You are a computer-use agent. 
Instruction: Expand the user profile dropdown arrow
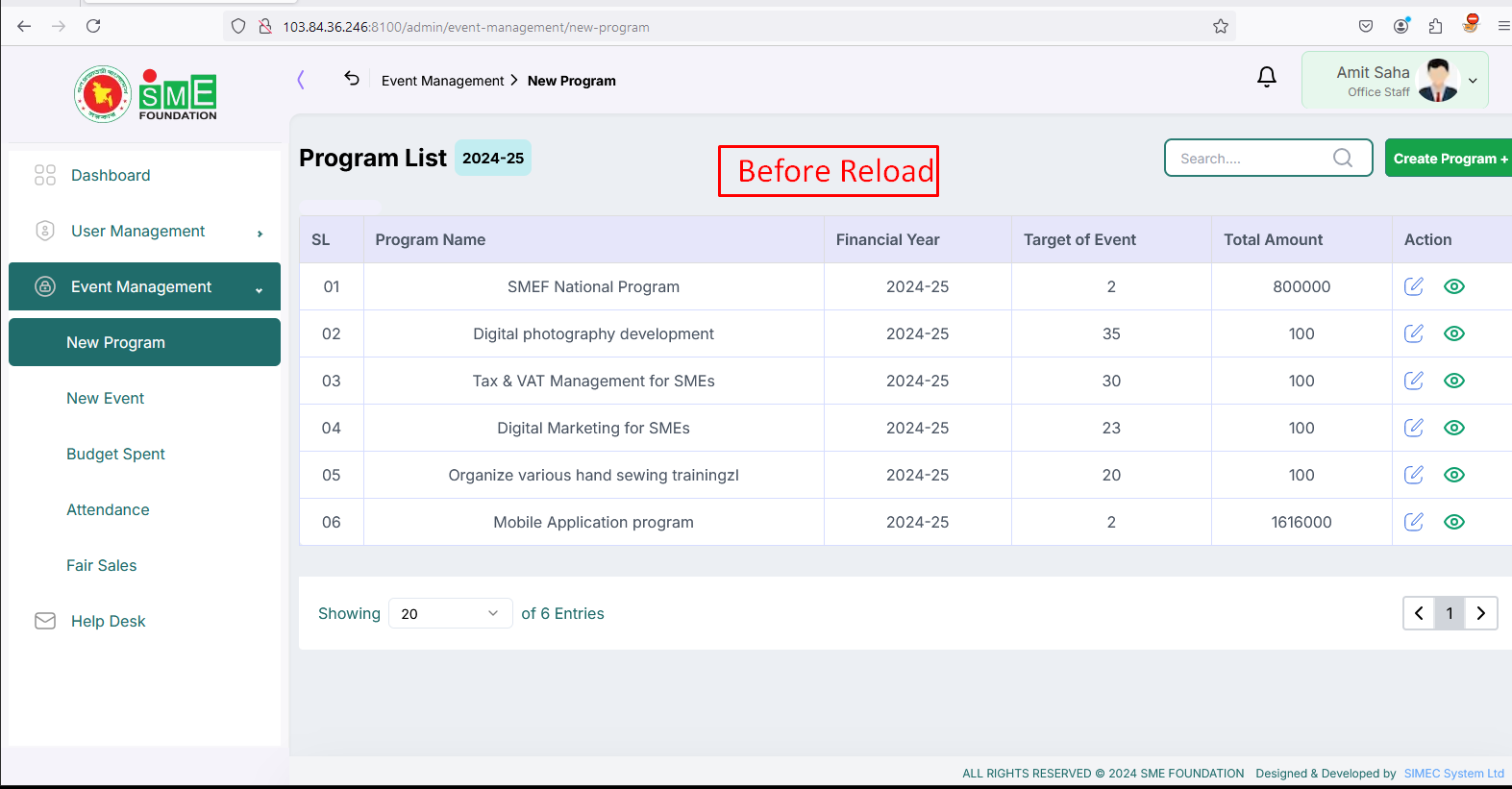coord(1473,81)
